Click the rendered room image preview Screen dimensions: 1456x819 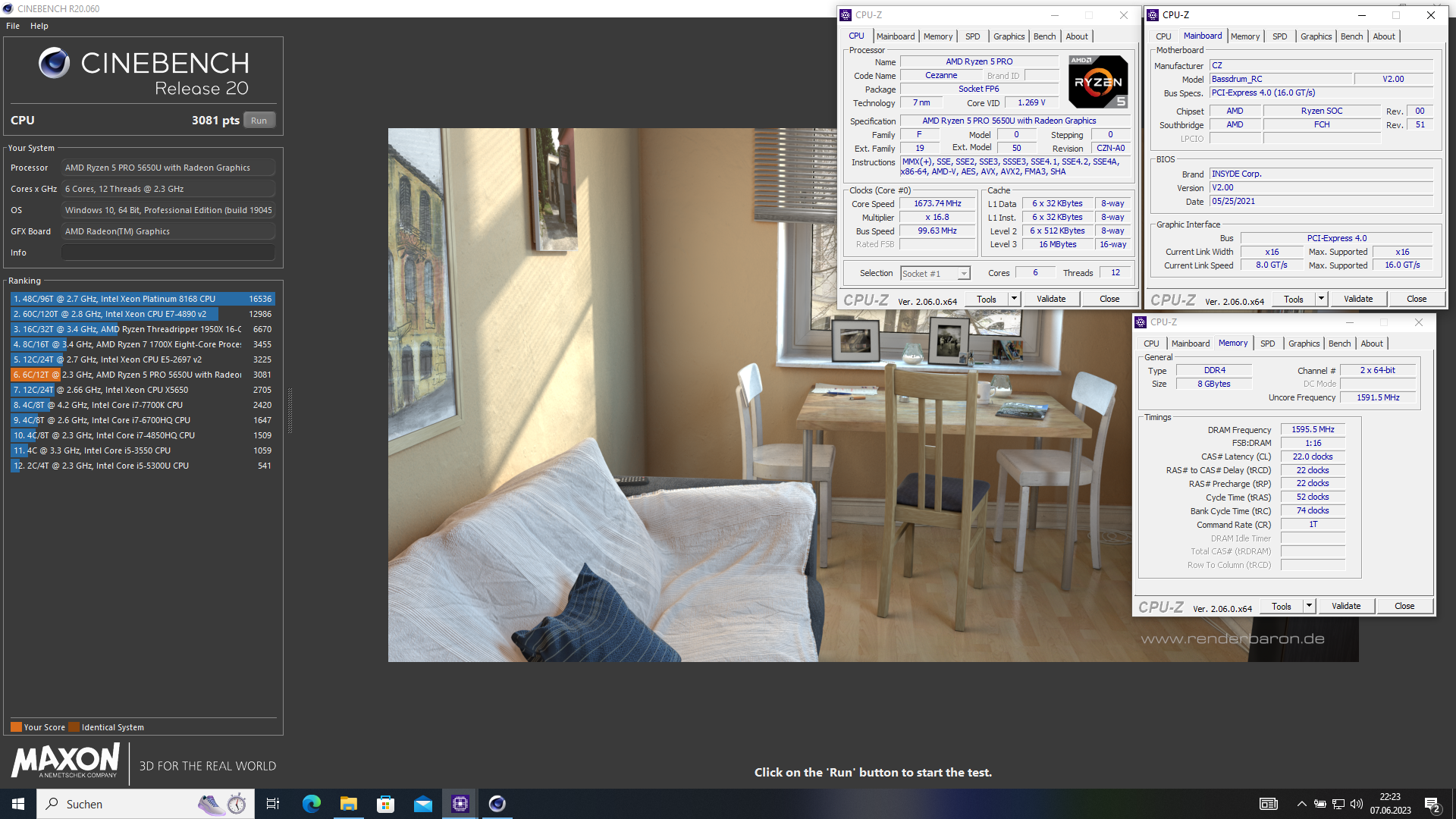tap(873, 394)
